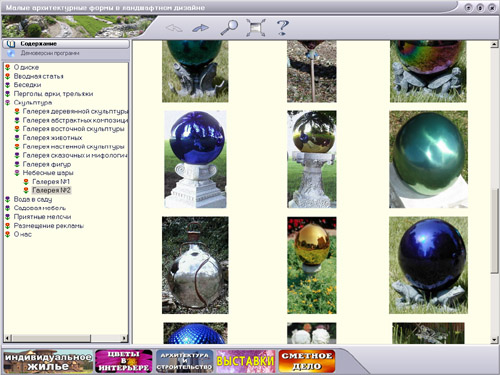500x375 pixels.
Task: Collapse the Небесные шары tree branch
Action: pyautogui.click(x=17, y=173)
